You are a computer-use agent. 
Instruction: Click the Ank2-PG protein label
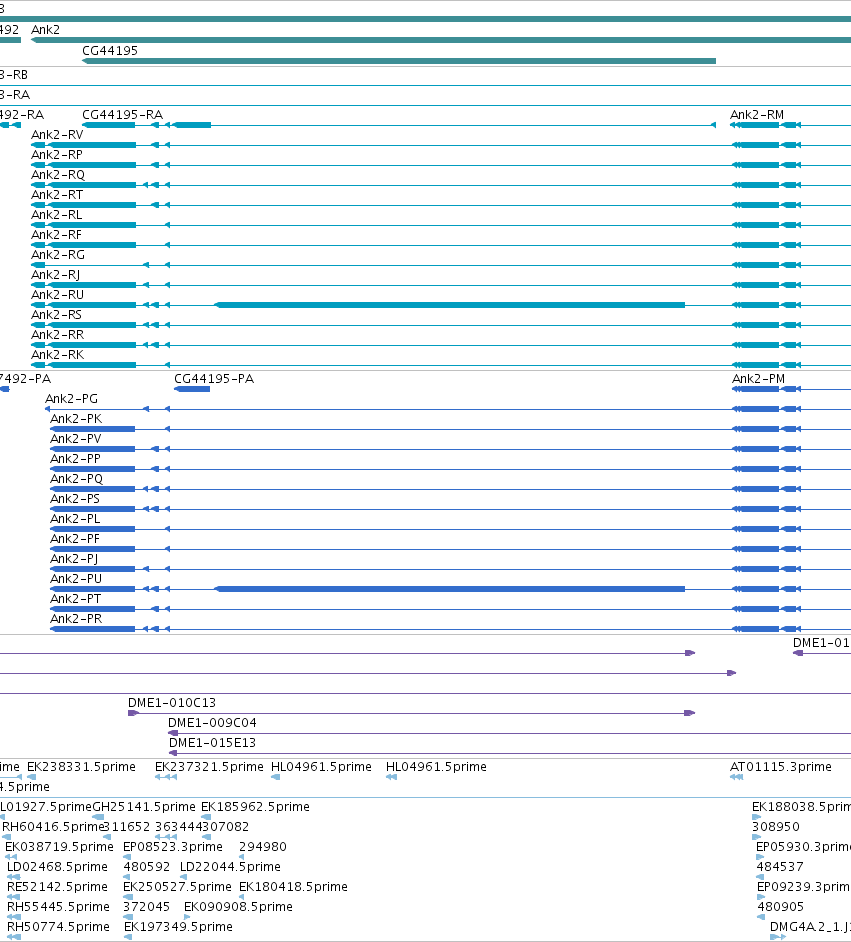(x=71, y=398)
